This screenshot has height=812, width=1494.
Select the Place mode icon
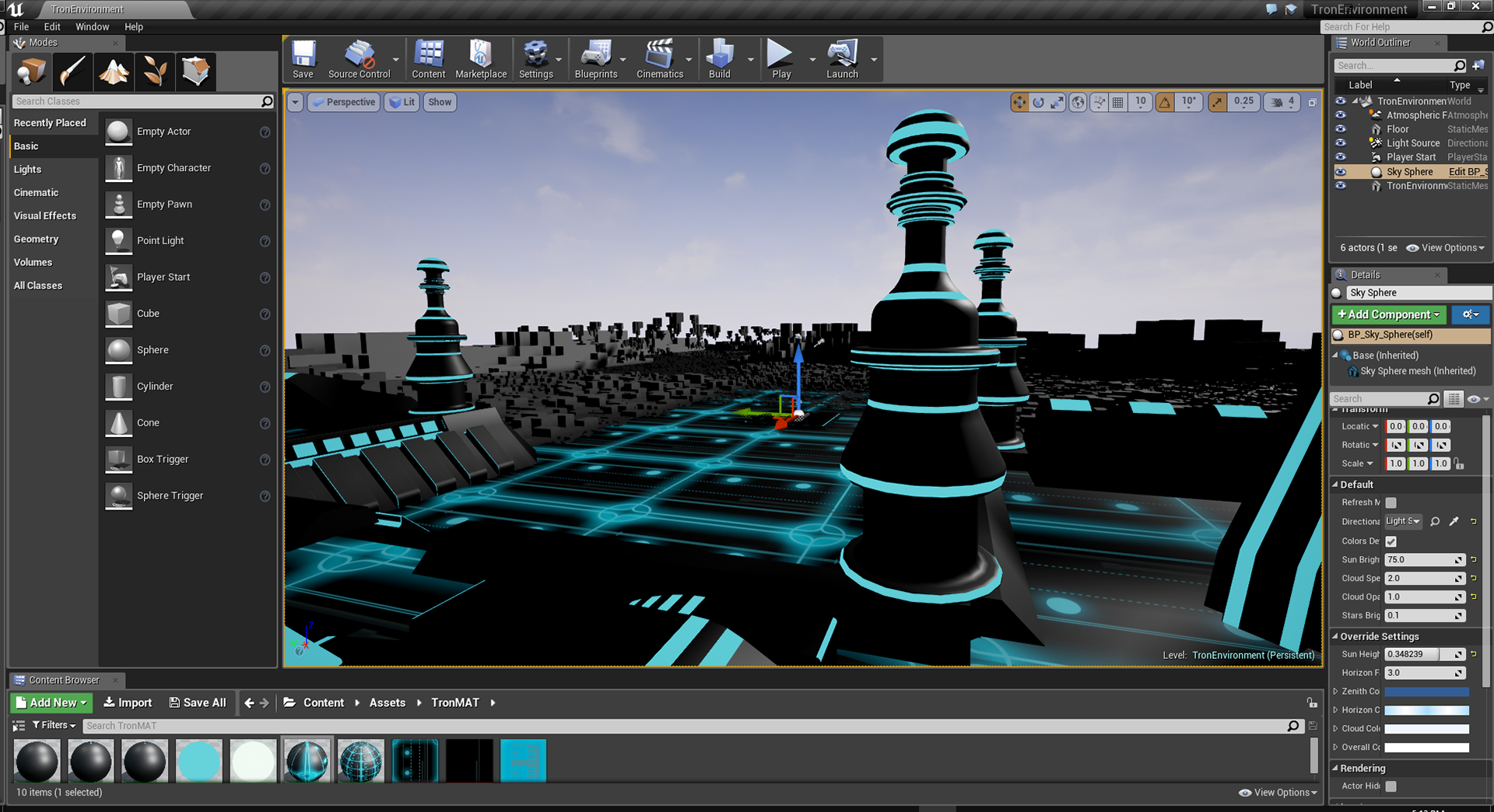[x=32, y=72]
